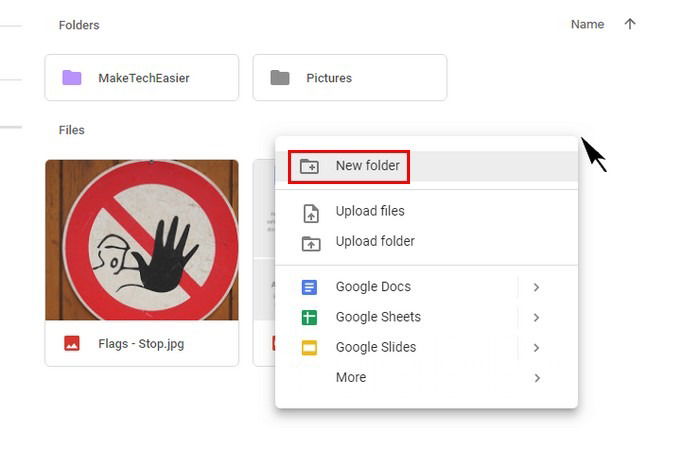Click the Upload files icon
This screenshot has height=467, width=700.
310,212
